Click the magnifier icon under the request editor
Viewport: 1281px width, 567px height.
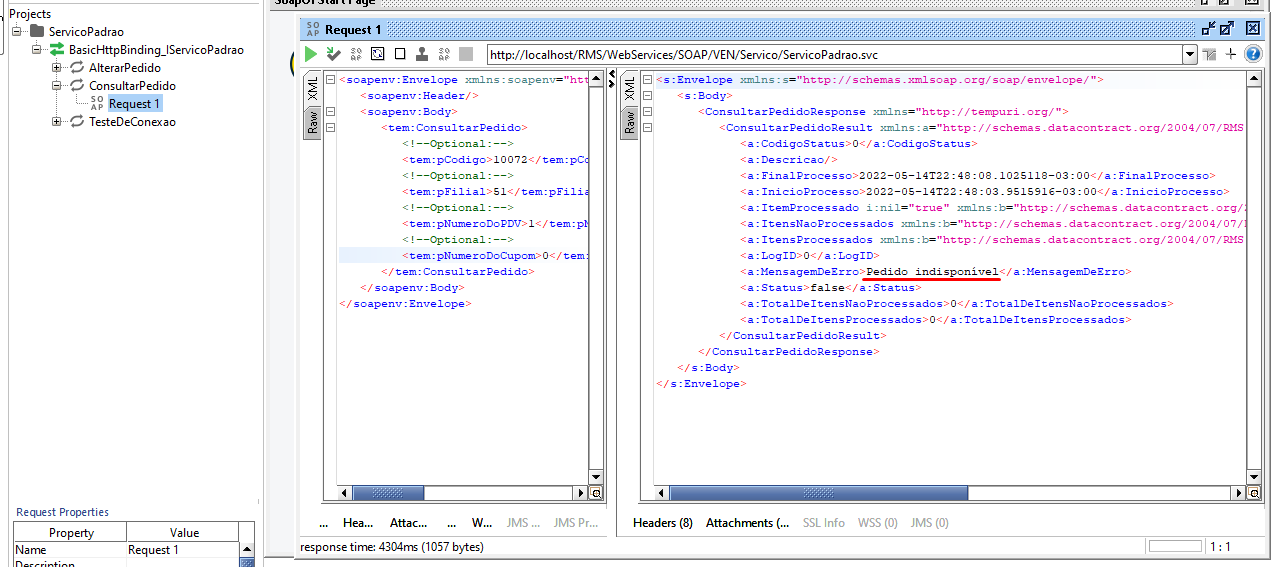coord(596,493)
